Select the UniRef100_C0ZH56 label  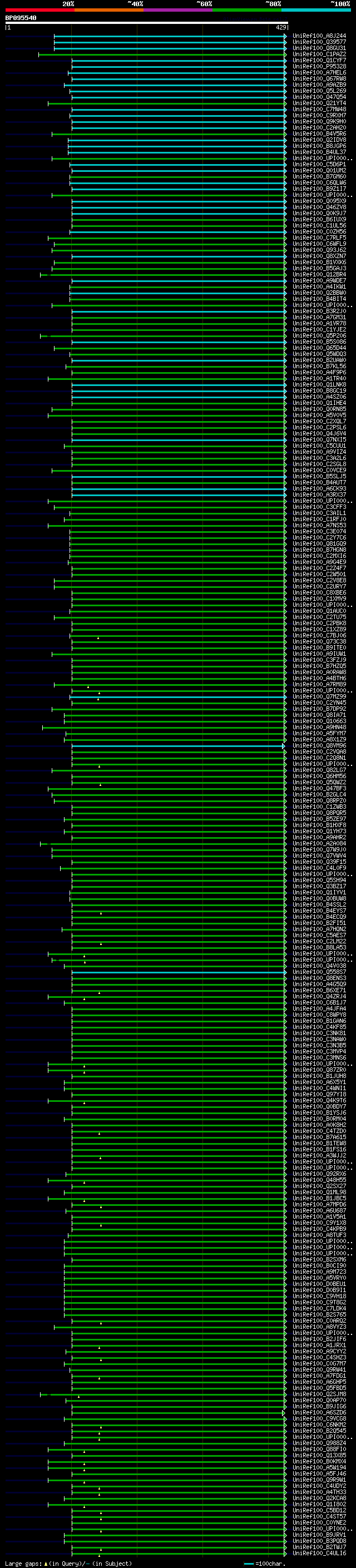[x=319, y=231]
